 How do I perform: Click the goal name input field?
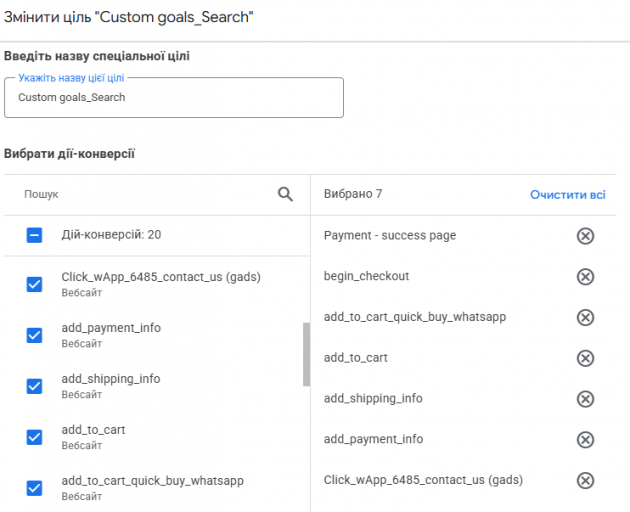pos(174,98)
